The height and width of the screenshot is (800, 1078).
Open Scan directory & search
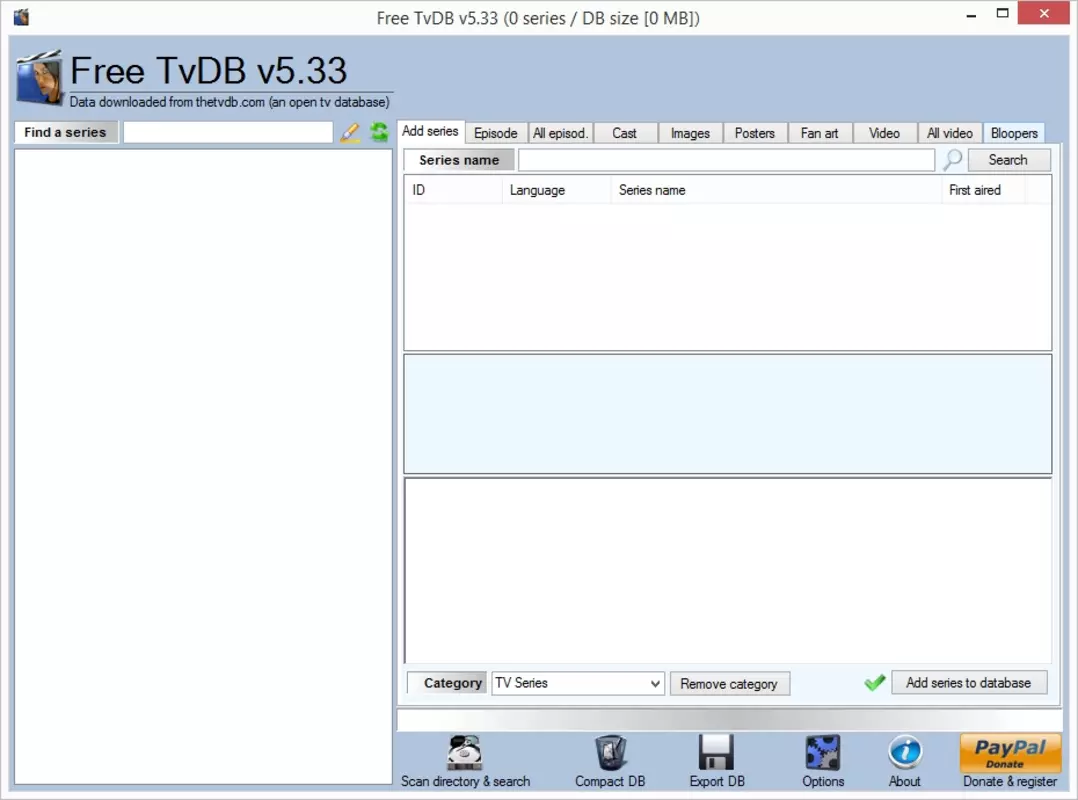465,762
